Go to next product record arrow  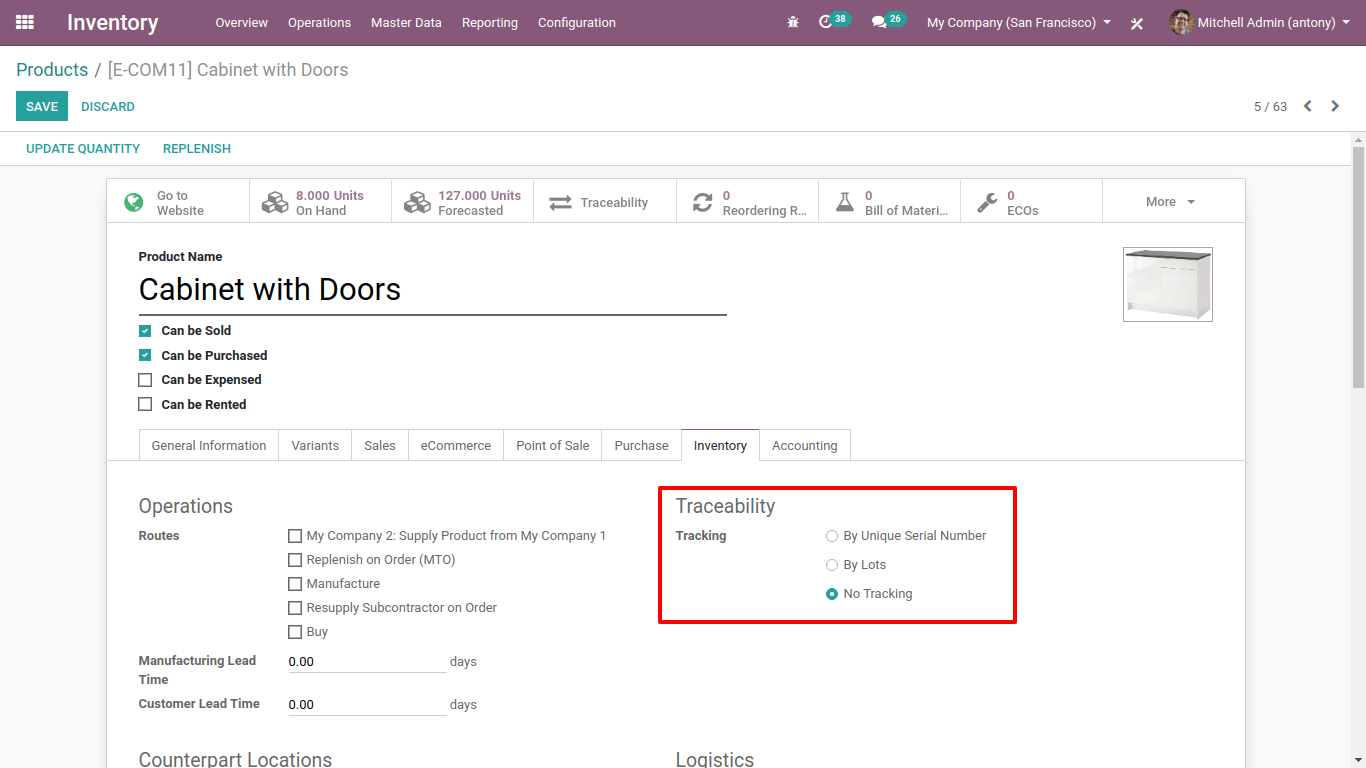coord(1335,106)
